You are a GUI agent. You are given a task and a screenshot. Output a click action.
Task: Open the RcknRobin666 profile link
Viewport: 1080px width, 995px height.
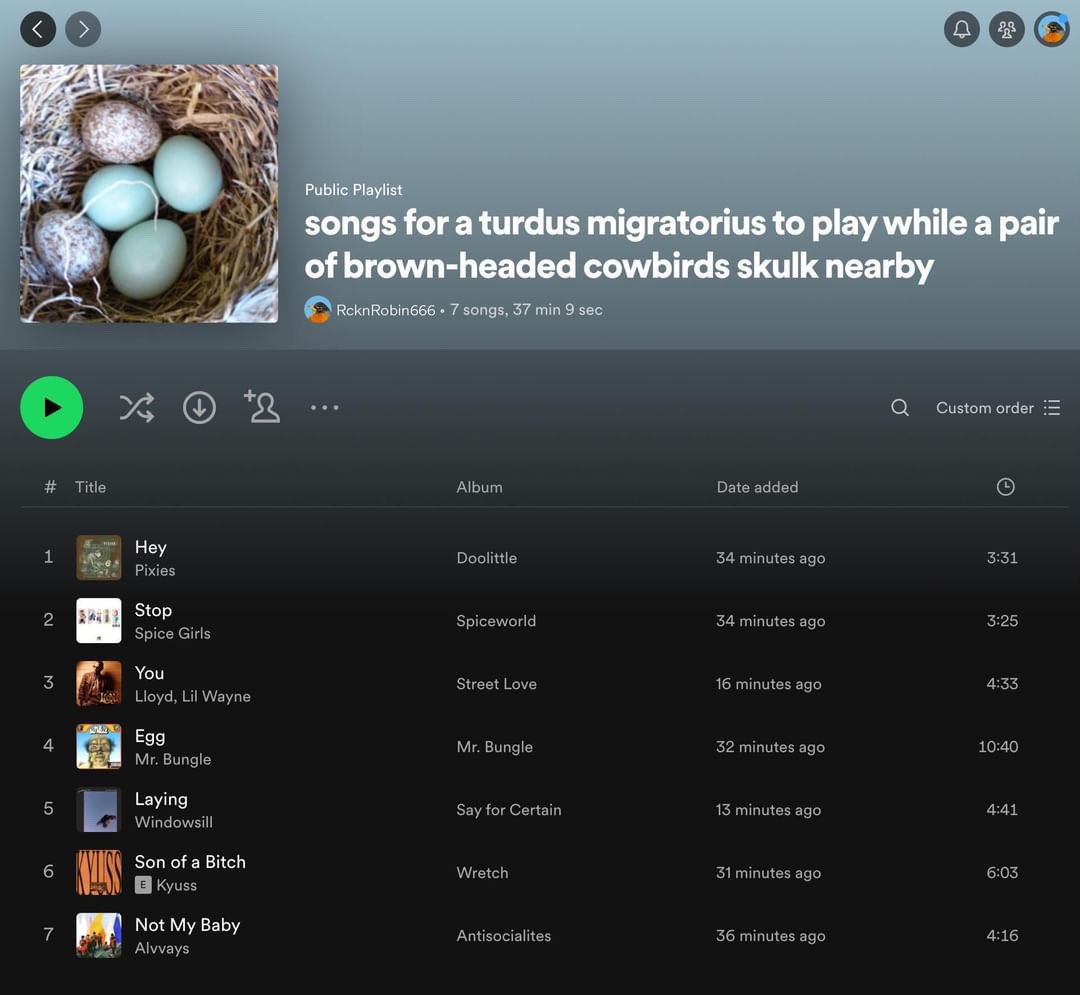pyautogui.click(x=386, y=310)
